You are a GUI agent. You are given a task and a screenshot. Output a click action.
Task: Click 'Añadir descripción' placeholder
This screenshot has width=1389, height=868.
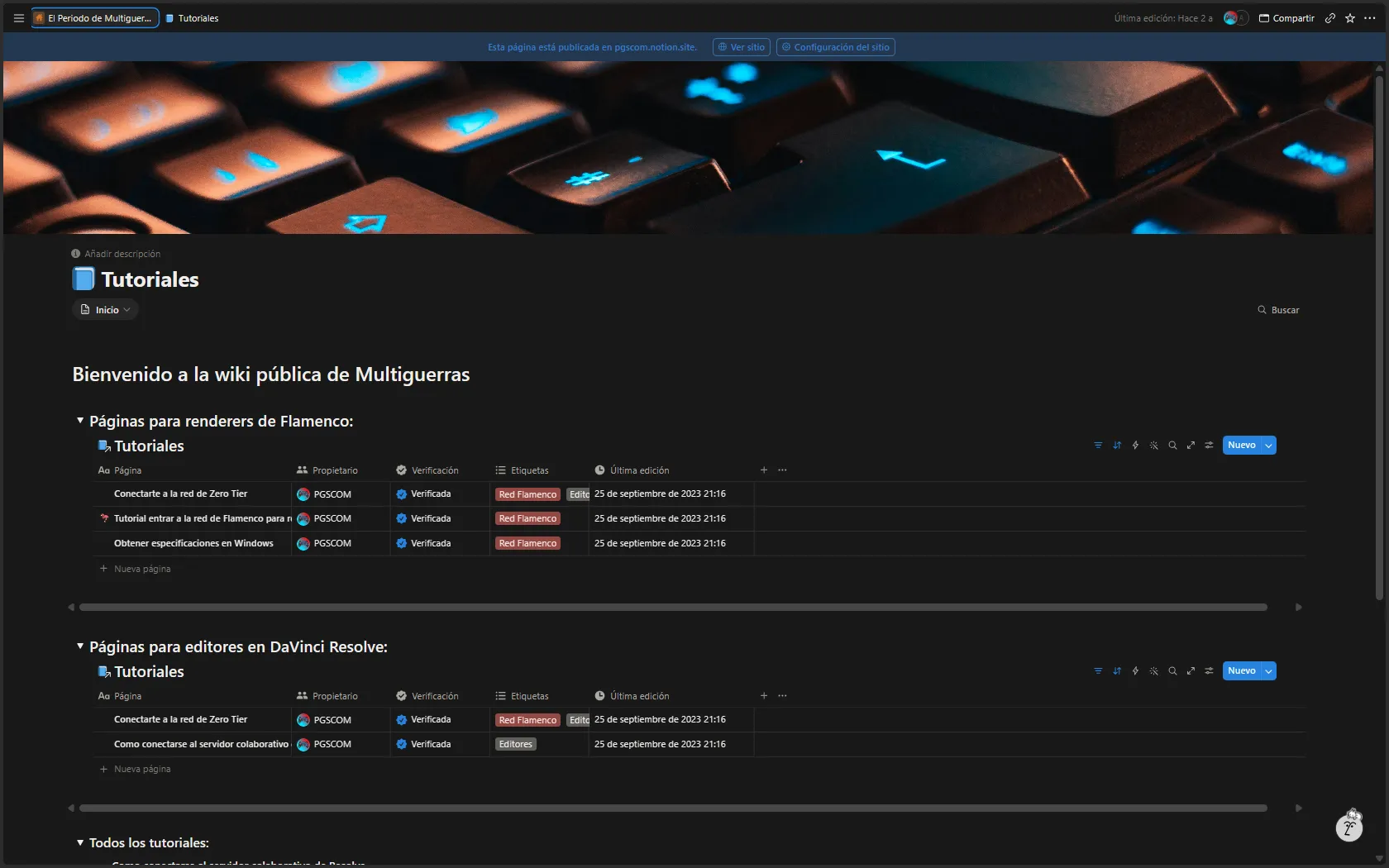116,254
